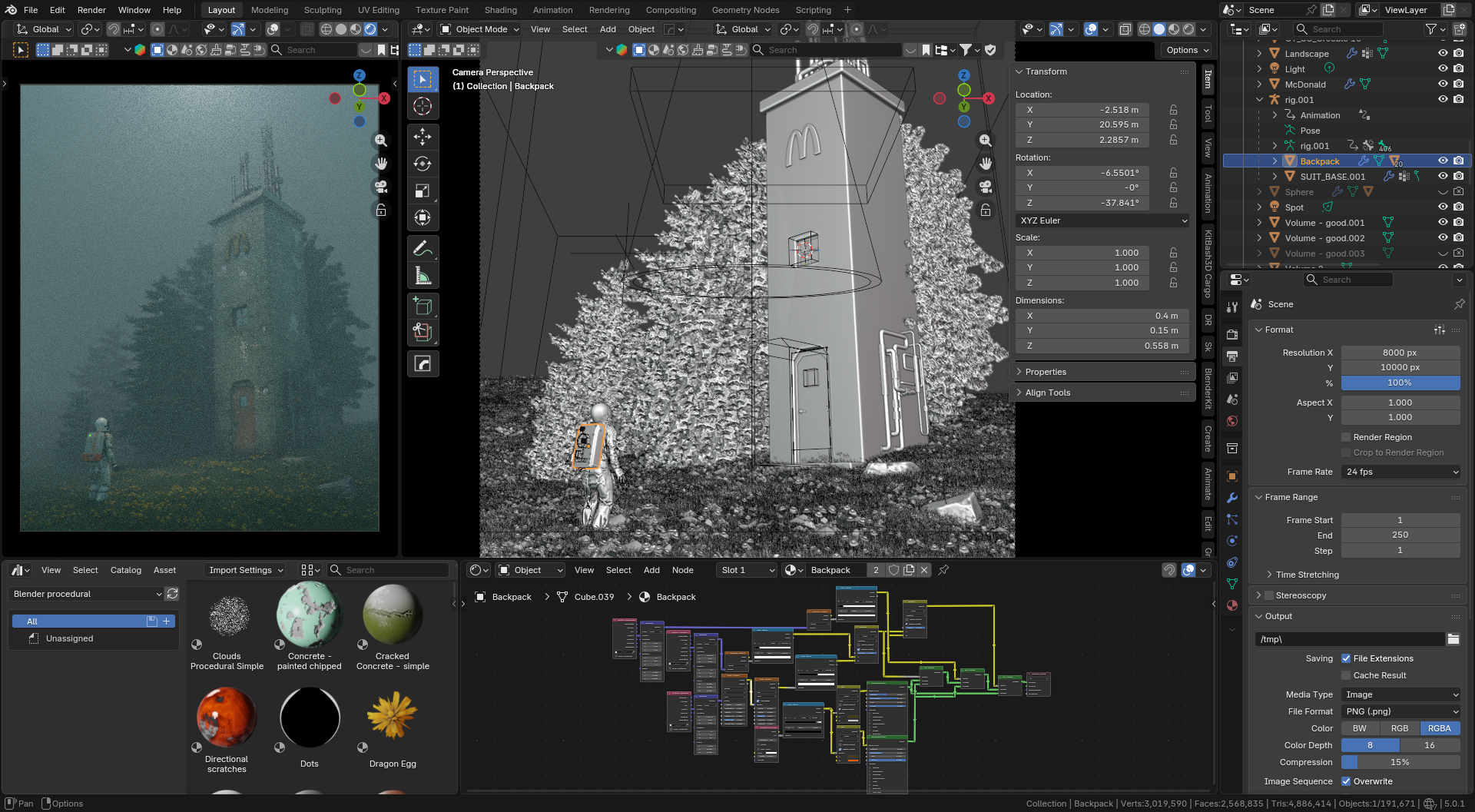This screenshot has height=812, width=1475.
Task: Select the Add Cube tool
Action: [422, 307]
